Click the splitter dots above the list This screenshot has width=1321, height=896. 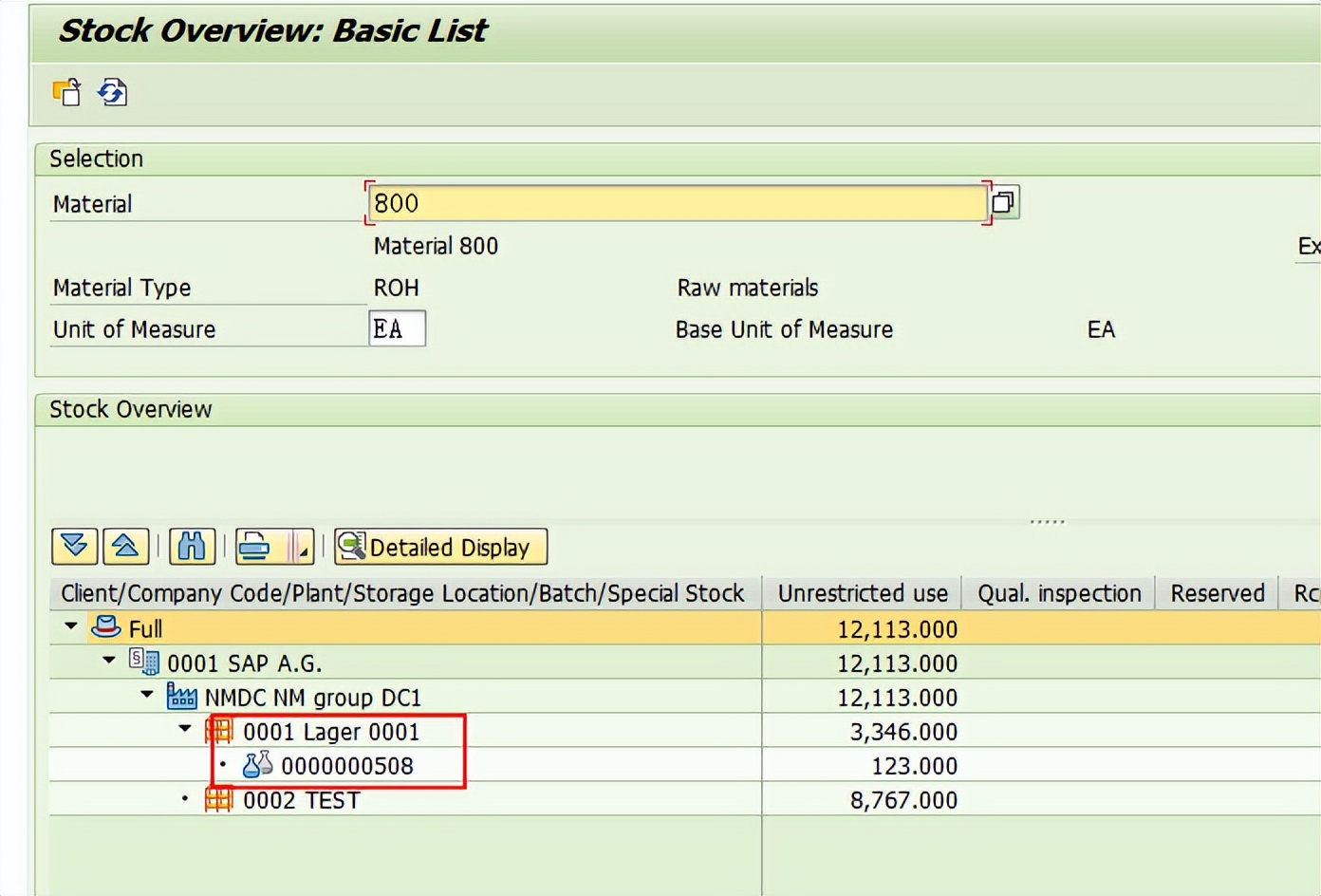[x=1047, y=521]
